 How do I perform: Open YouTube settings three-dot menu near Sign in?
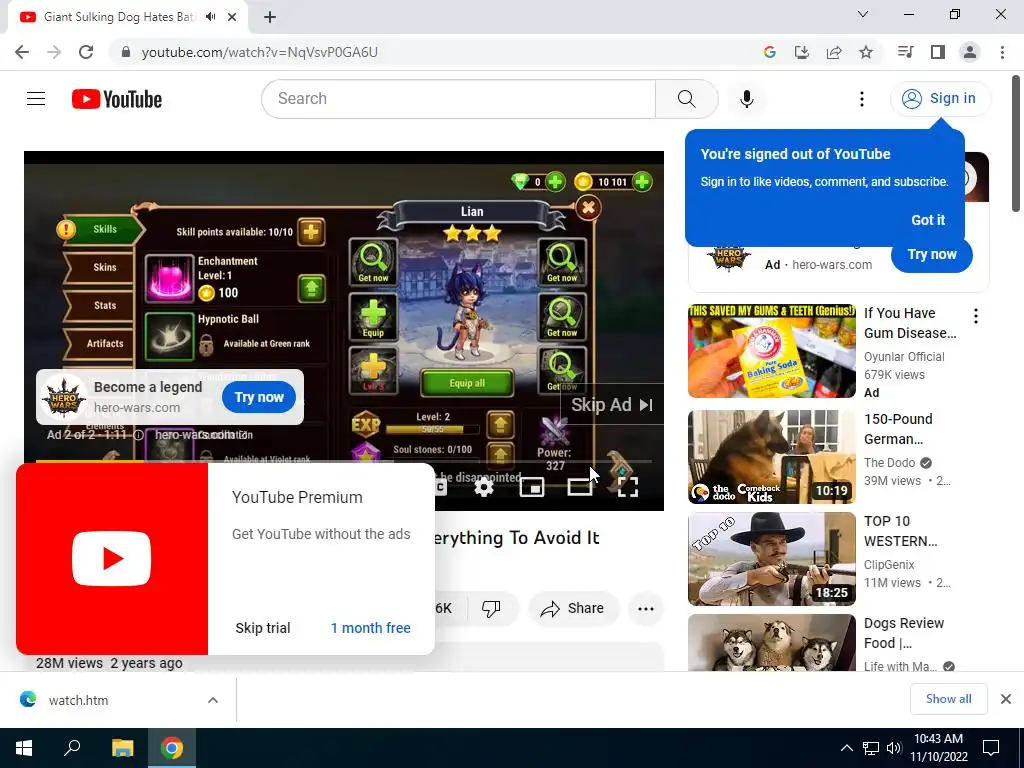[x=861, y=99]
